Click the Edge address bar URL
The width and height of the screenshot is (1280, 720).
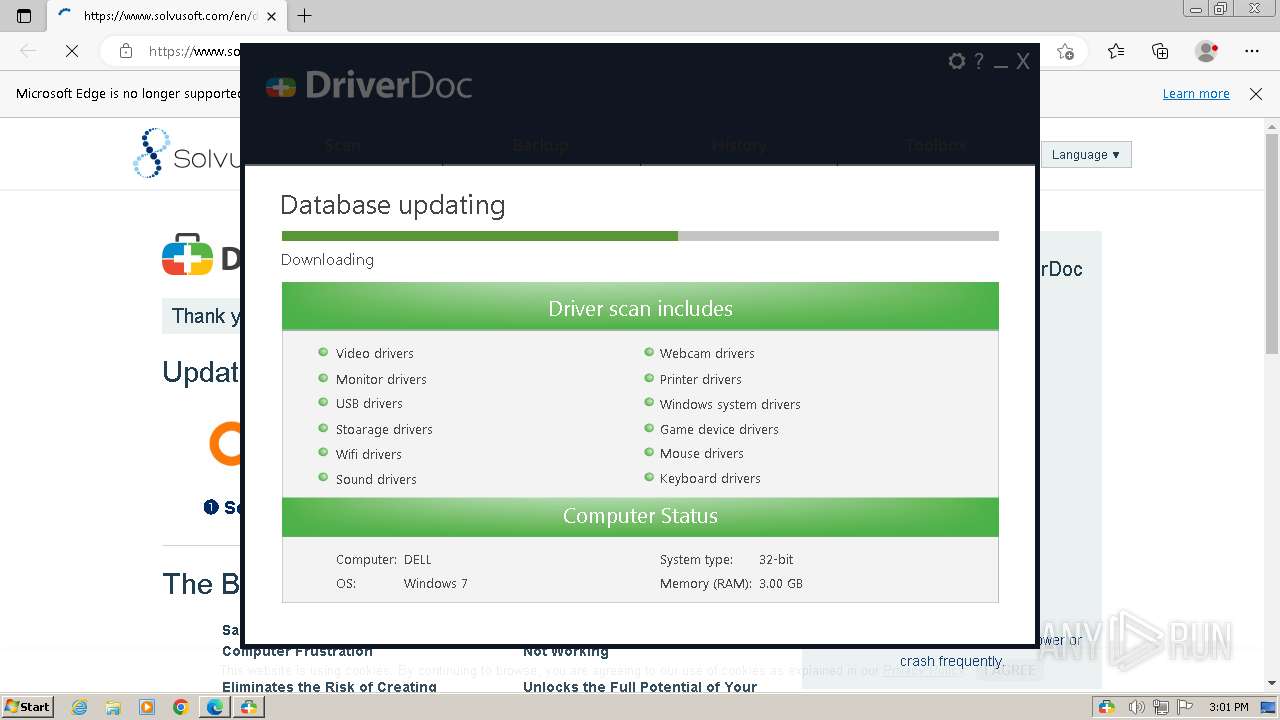pyautogui.click(x=195, y=51)
